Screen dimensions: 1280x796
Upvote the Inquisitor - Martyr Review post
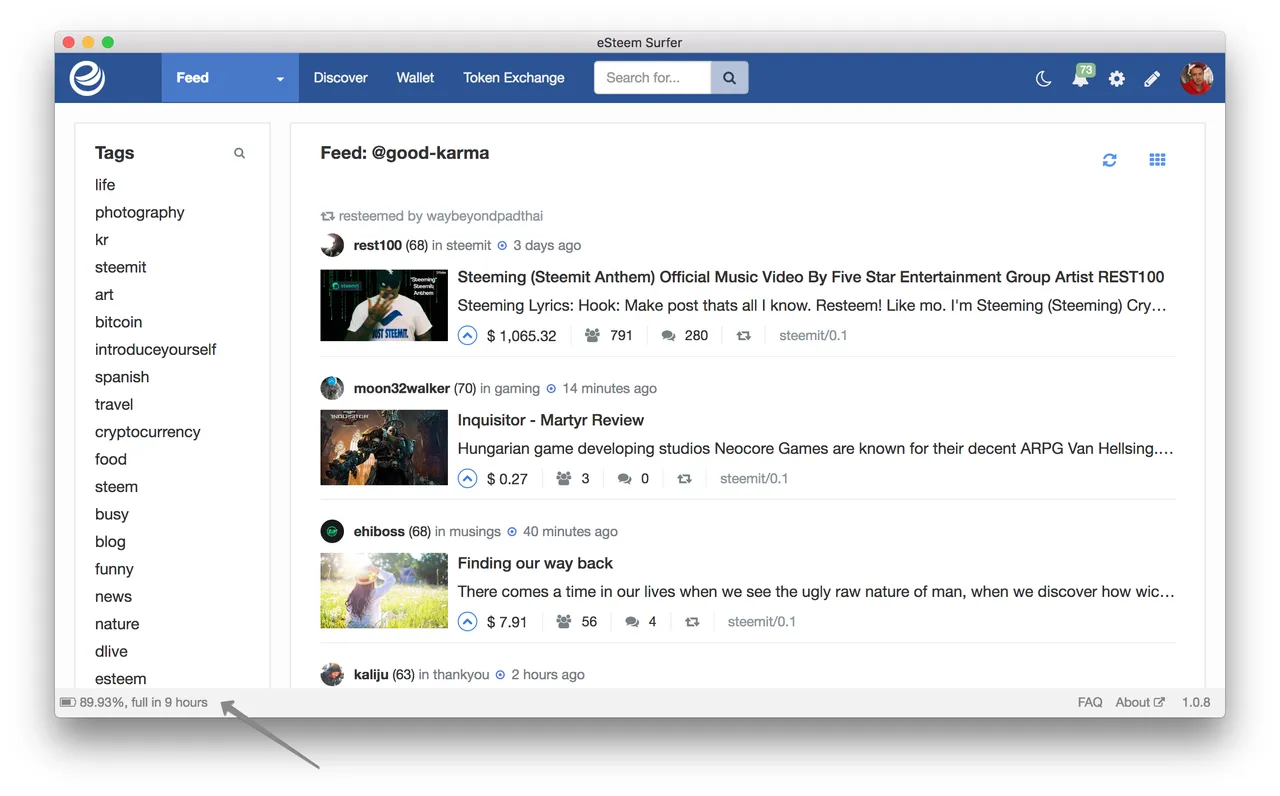click(467, 479)
